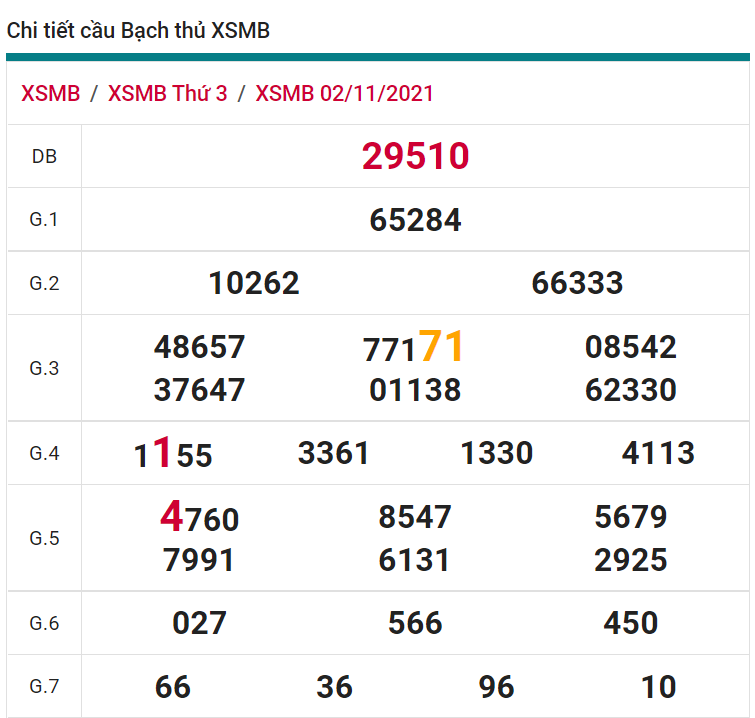
Task: Click the G.3 number 62330
Action: 630,389
